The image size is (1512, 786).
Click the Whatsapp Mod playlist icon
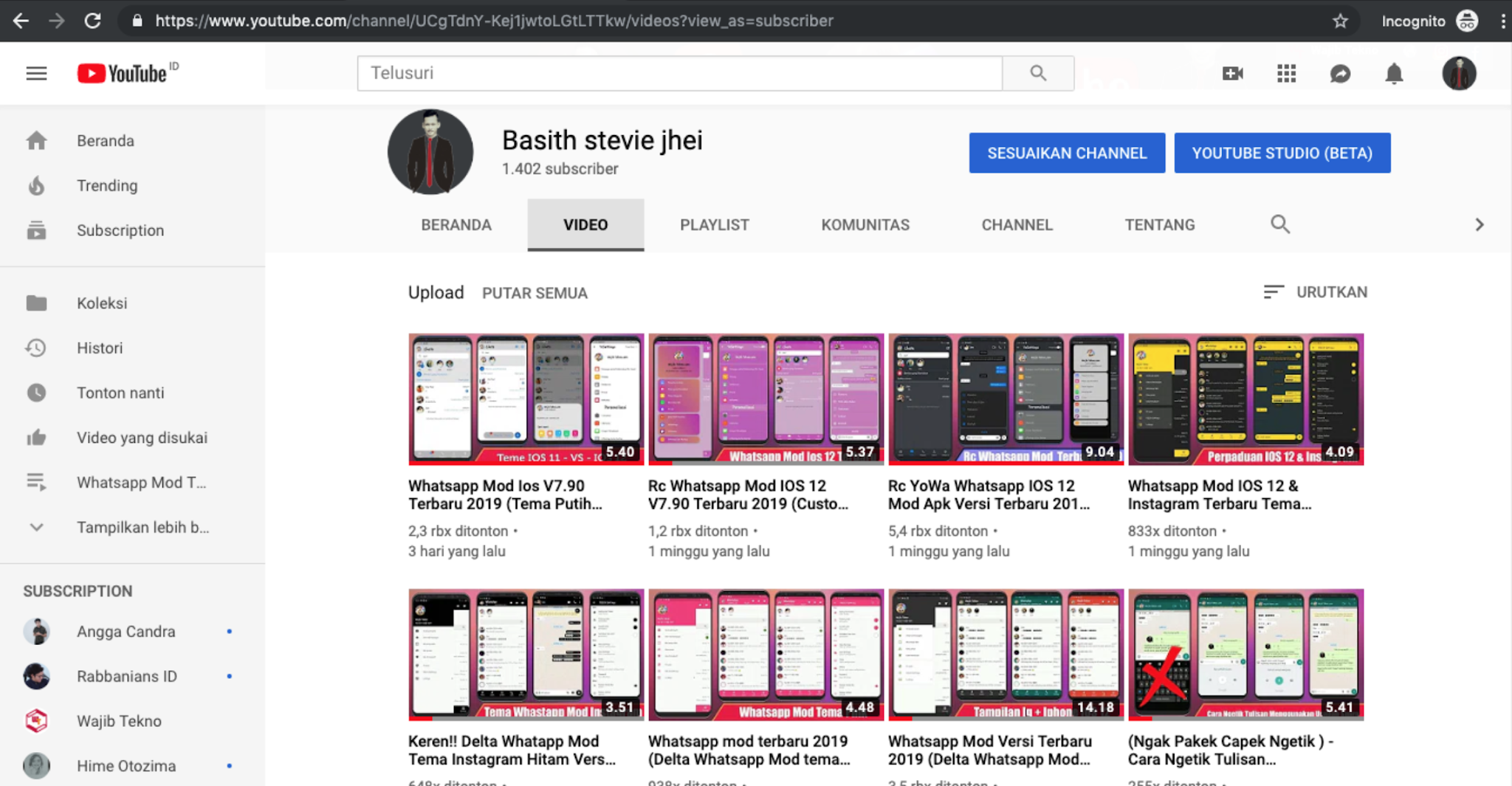click(36, 483)
